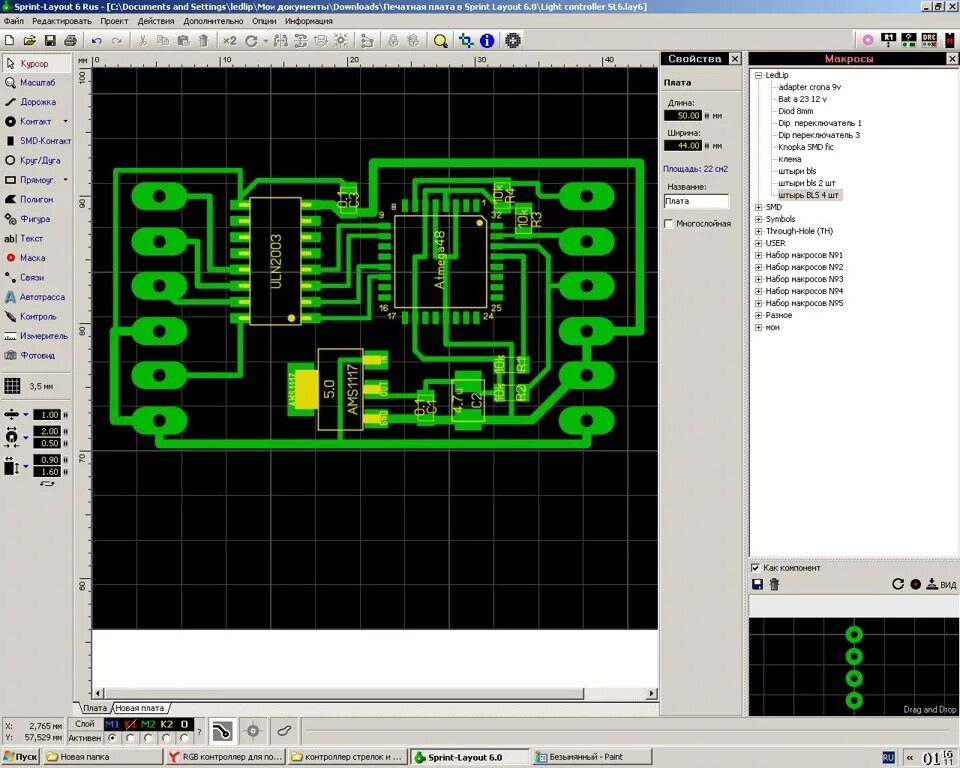Screen dimensions: 960x768
Task: Select the штырь BLS 4 шт macro
Action: point(808,195)
